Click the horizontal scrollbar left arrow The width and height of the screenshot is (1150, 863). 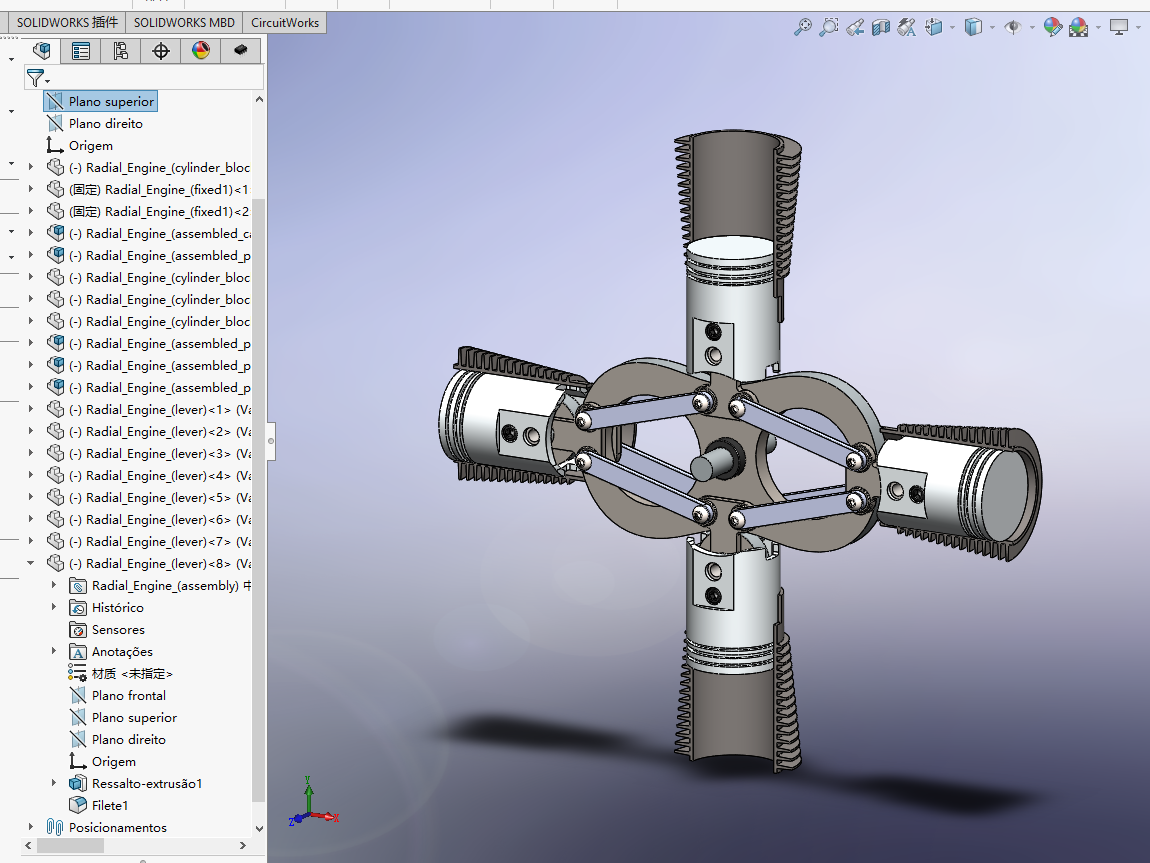[28, 845]
